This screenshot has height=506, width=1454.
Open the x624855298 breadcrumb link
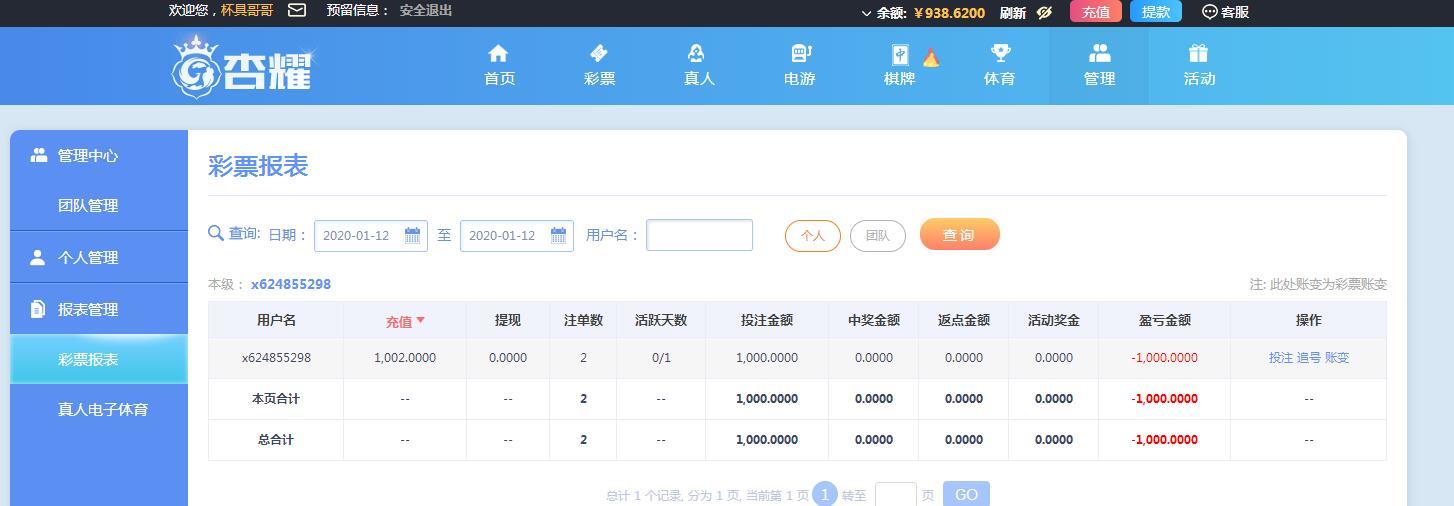pyautogui.click(x=291, y=284)
